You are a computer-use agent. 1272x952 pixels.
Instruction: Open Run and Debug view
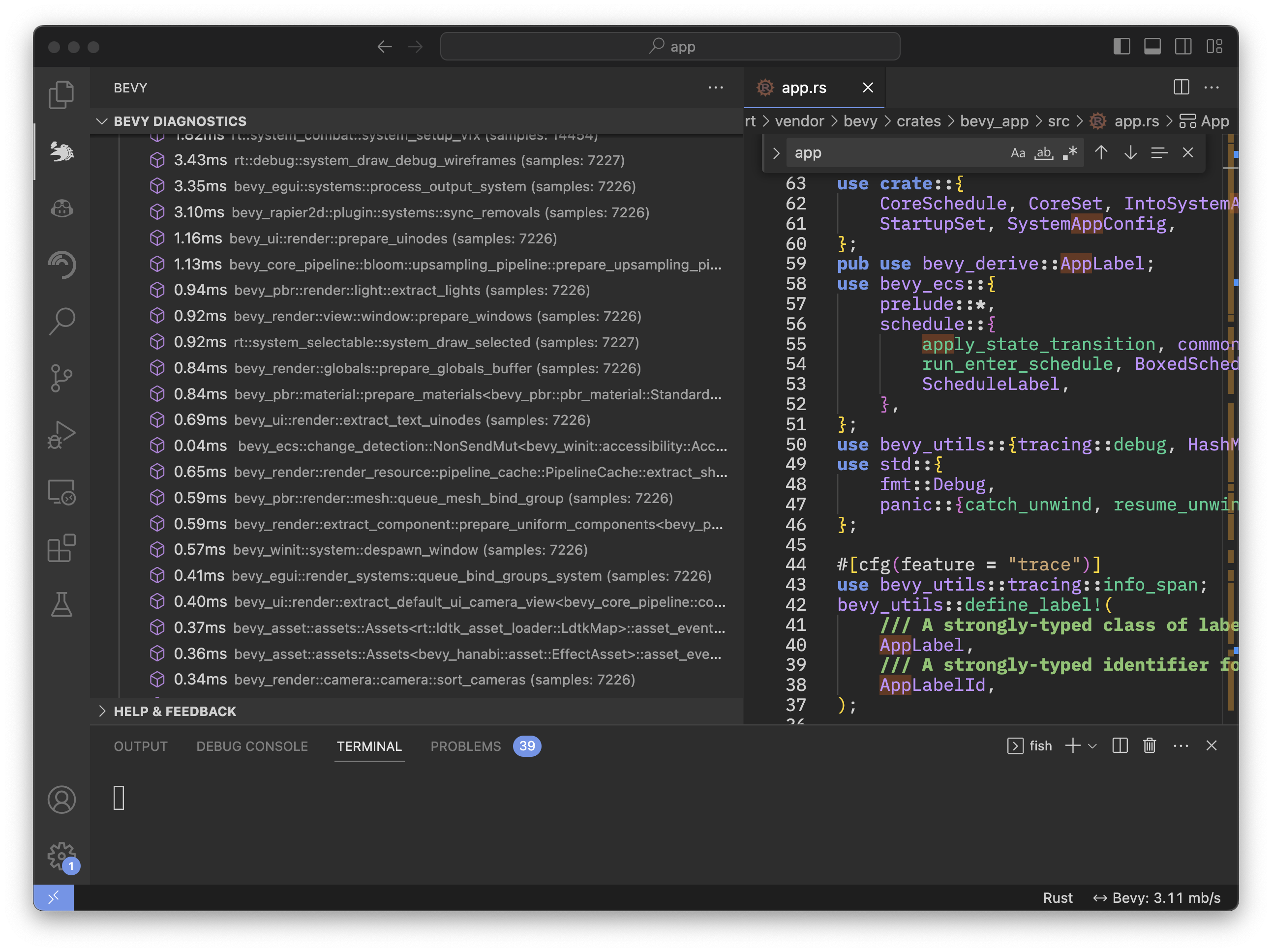61,435
